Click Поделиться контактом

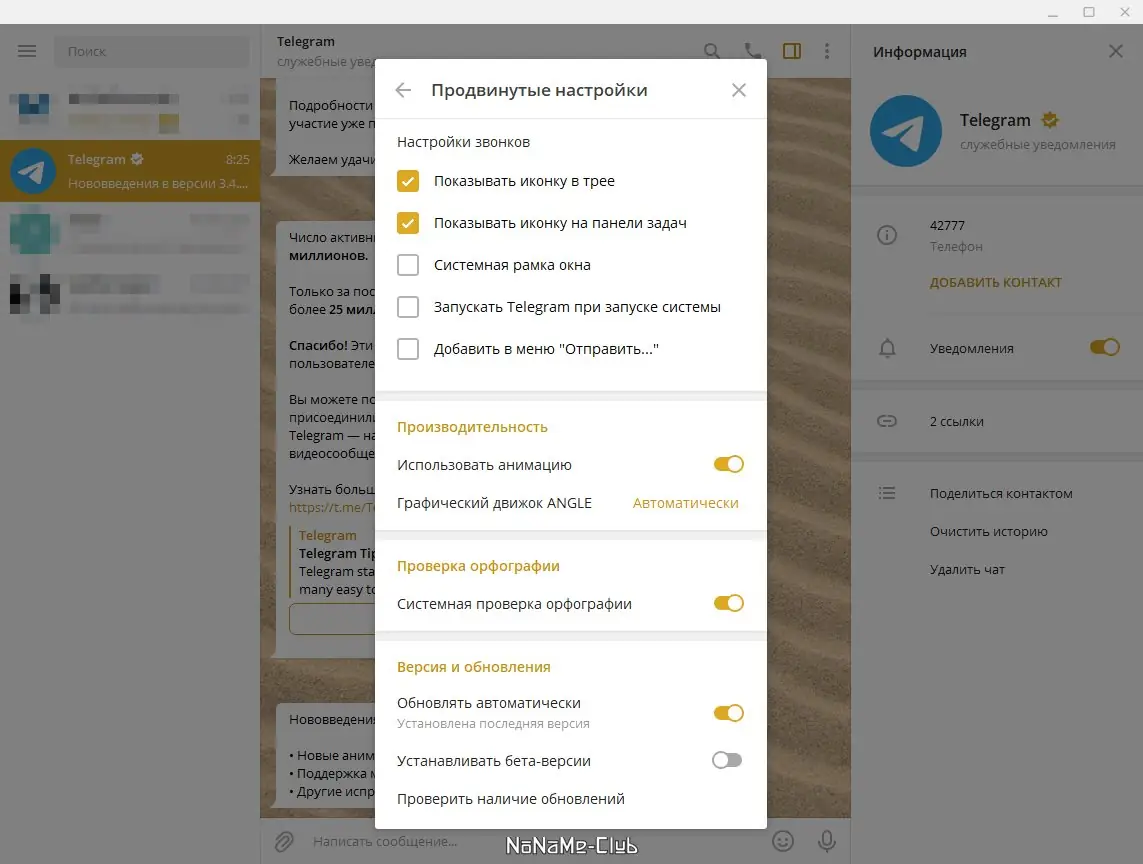(x=1001, y=494)
